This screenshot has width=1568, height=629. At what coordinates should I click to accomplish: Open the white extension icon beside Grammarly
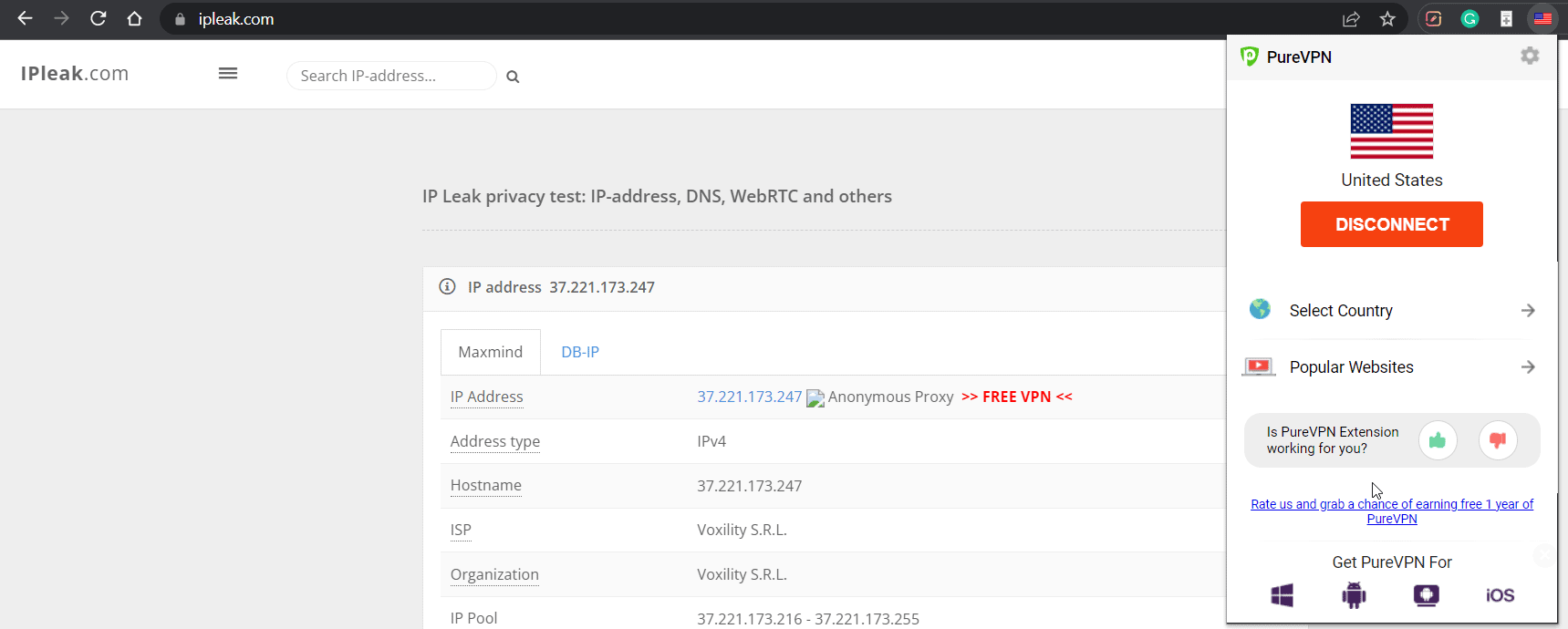point(1506,19)
